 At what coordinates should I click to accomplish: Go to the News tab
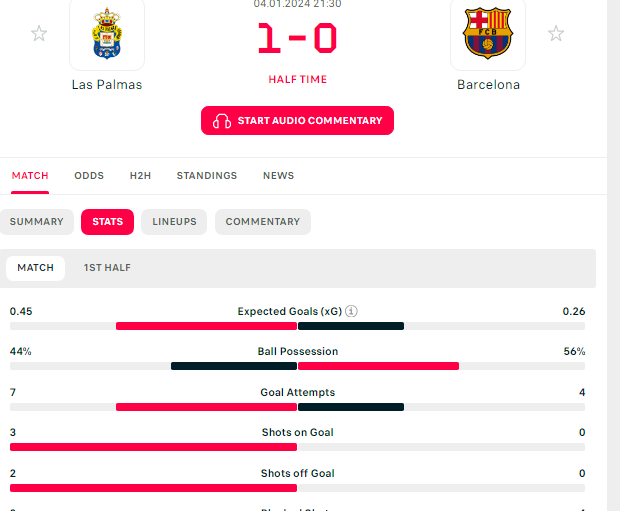click(278, 176)
